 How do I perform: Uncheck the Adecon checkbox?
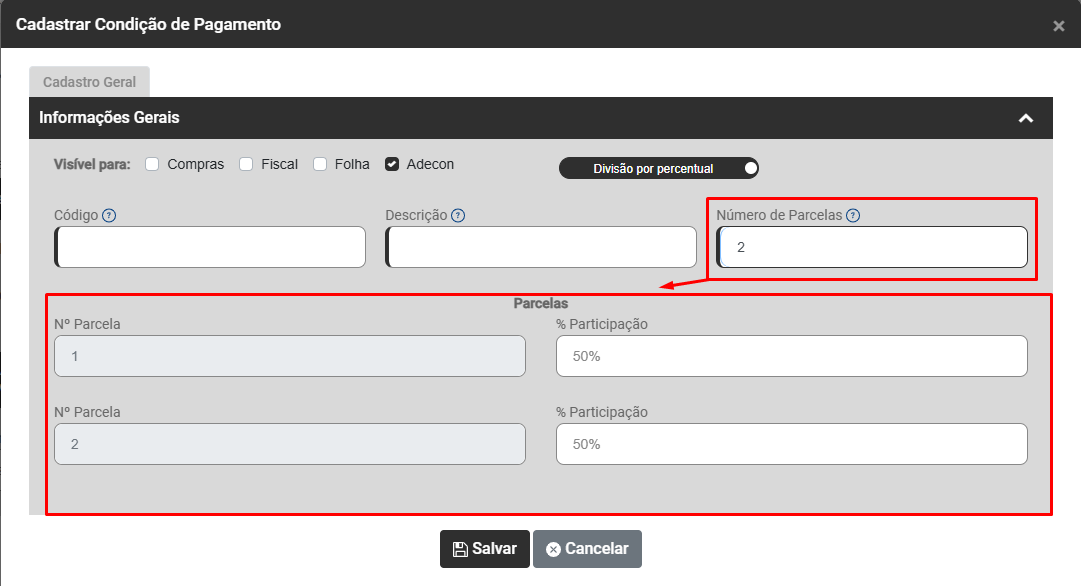click(392, 164)
